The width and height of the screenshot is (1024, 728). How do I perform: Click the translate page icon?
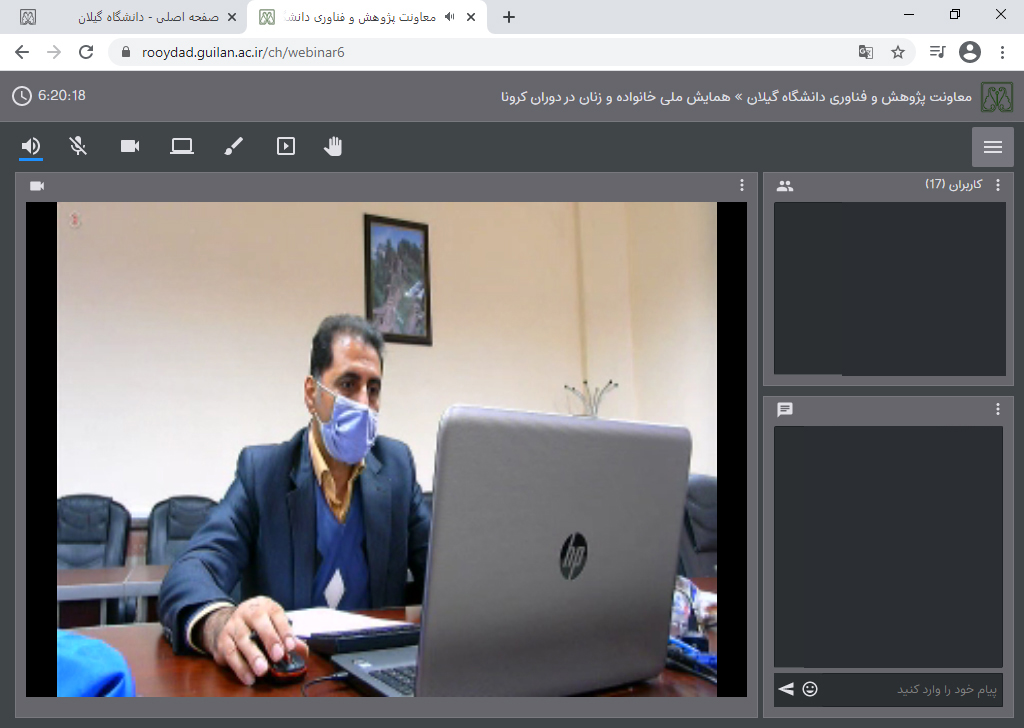point(866,52)
